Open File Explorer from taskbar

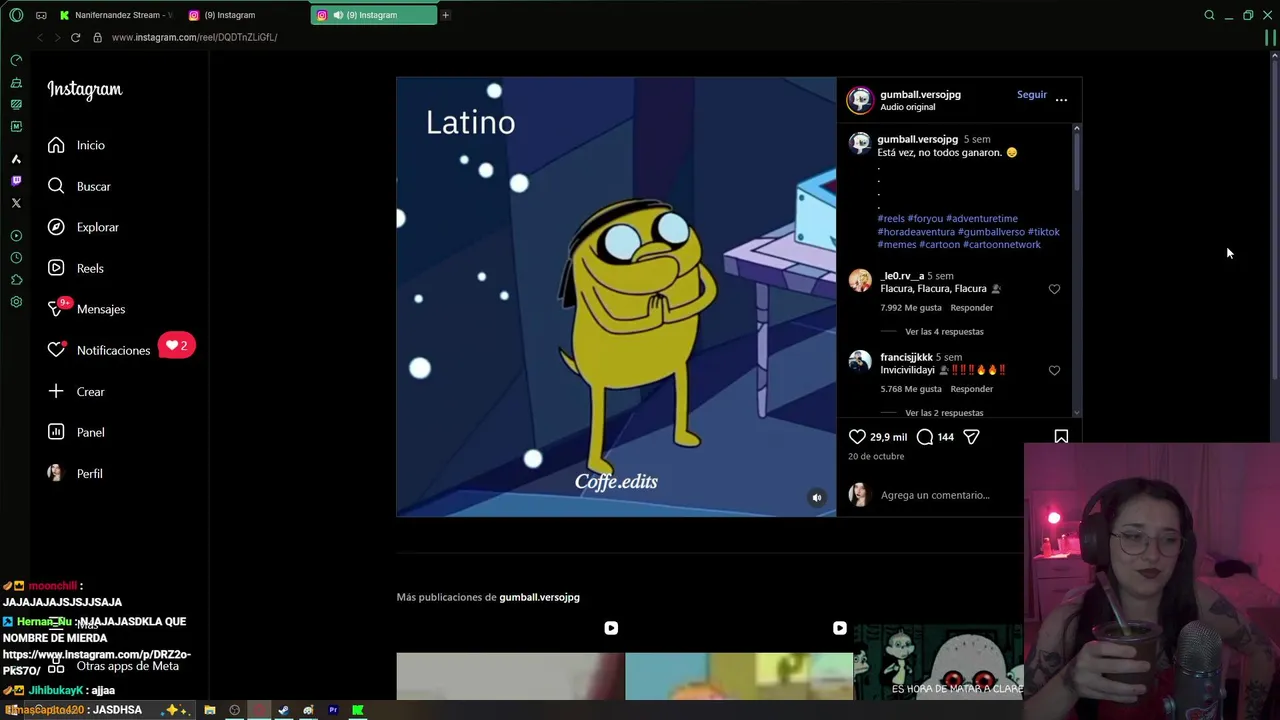210,710
